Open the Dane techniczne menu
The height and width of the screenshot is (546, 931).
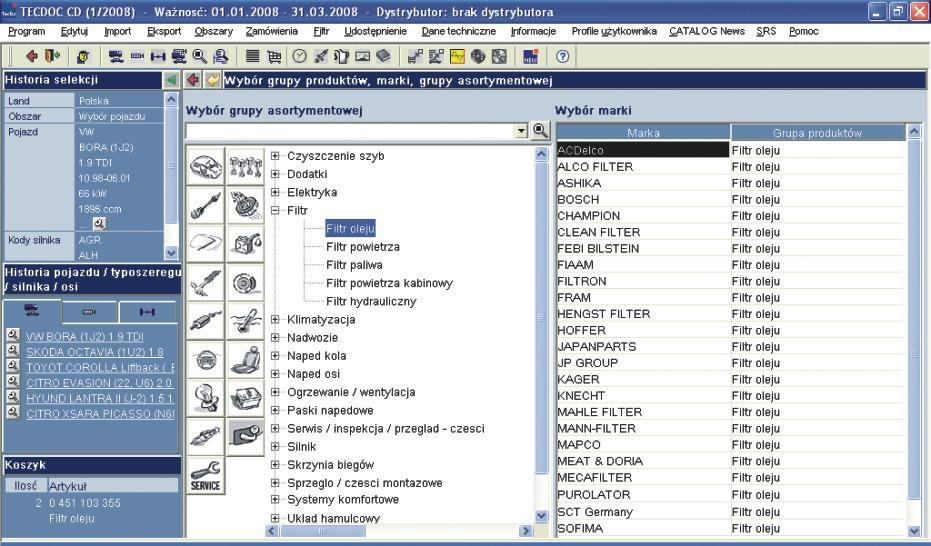pos(458,31)
